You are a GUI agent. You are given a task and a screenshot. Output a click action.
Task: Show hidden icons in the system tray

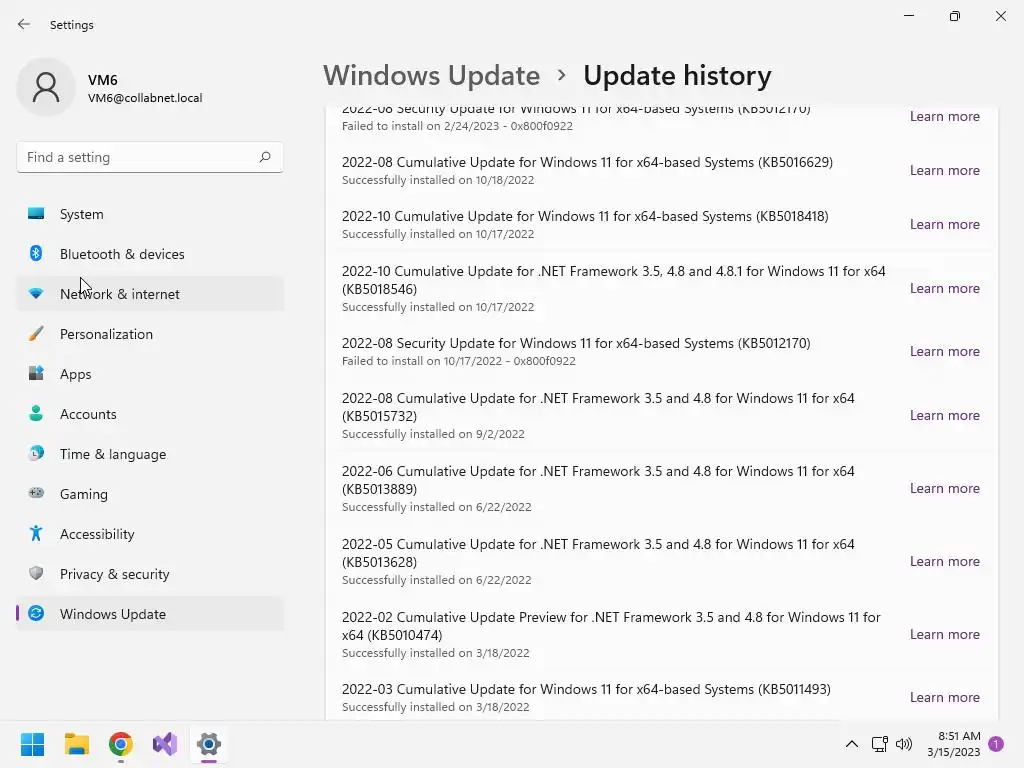[x=852, y=744]
